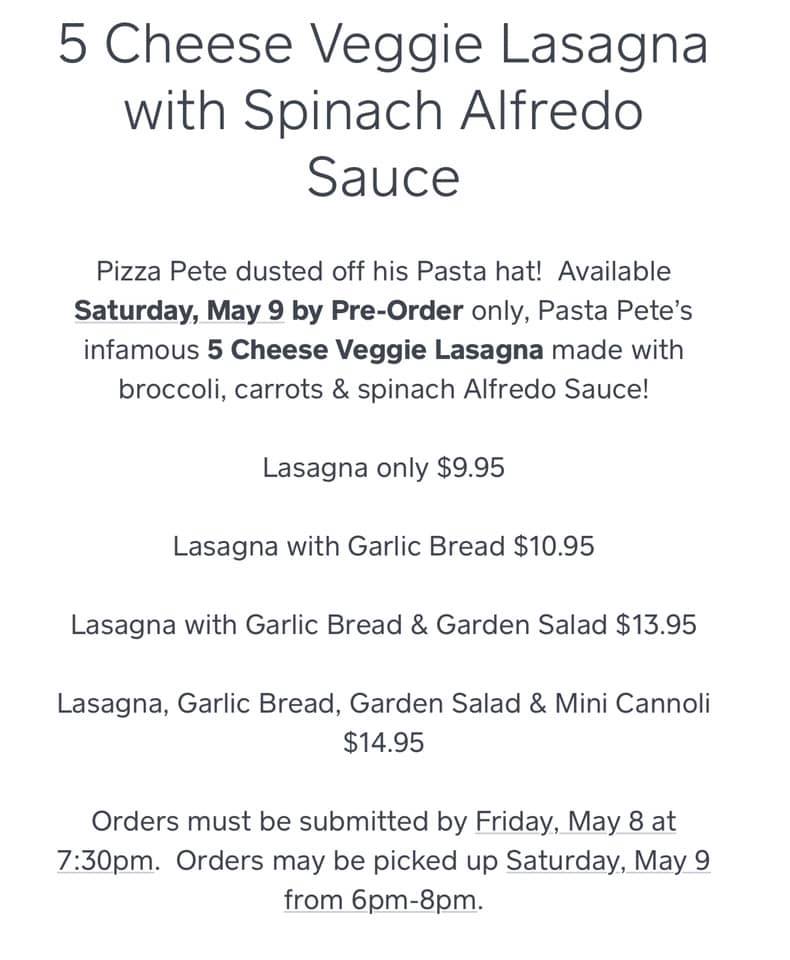This screenshot has height=960, width=790.
Task: Click the bold 'by Pre-Order' text
Action: tap(377, 310)
